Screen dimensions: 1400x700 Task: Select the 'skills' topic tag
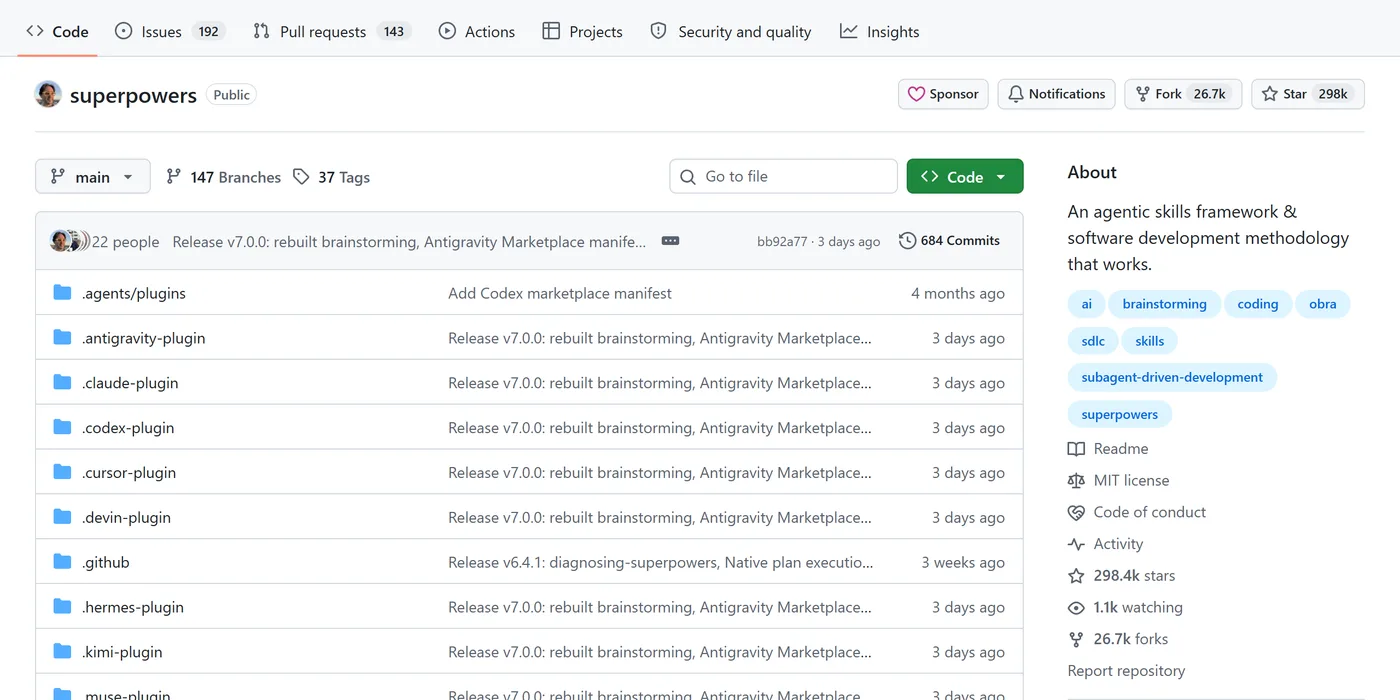[1150, 341]
